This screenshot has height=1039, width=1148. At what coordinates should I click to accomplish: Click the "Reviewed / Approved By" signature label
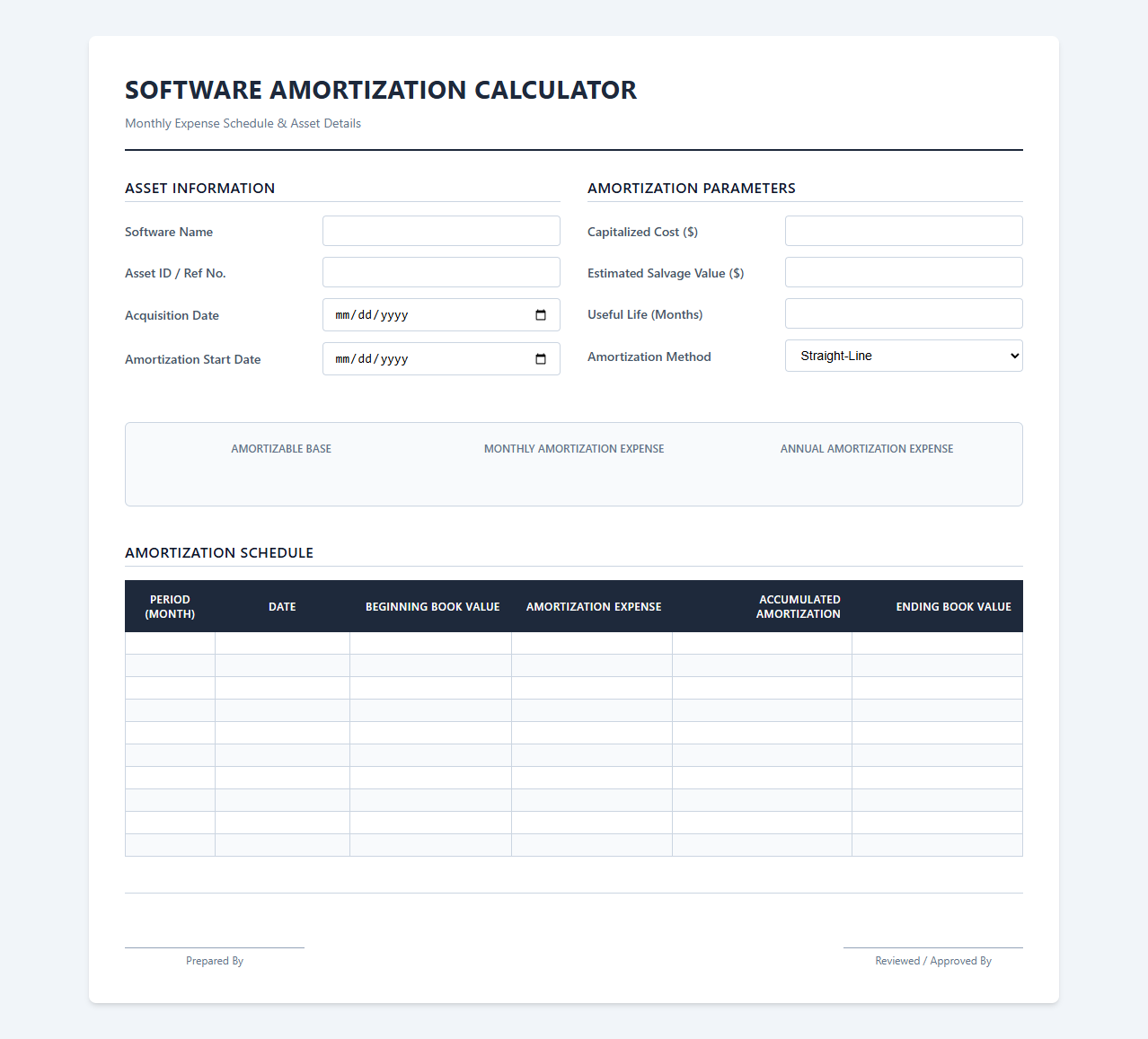point(933,961)
